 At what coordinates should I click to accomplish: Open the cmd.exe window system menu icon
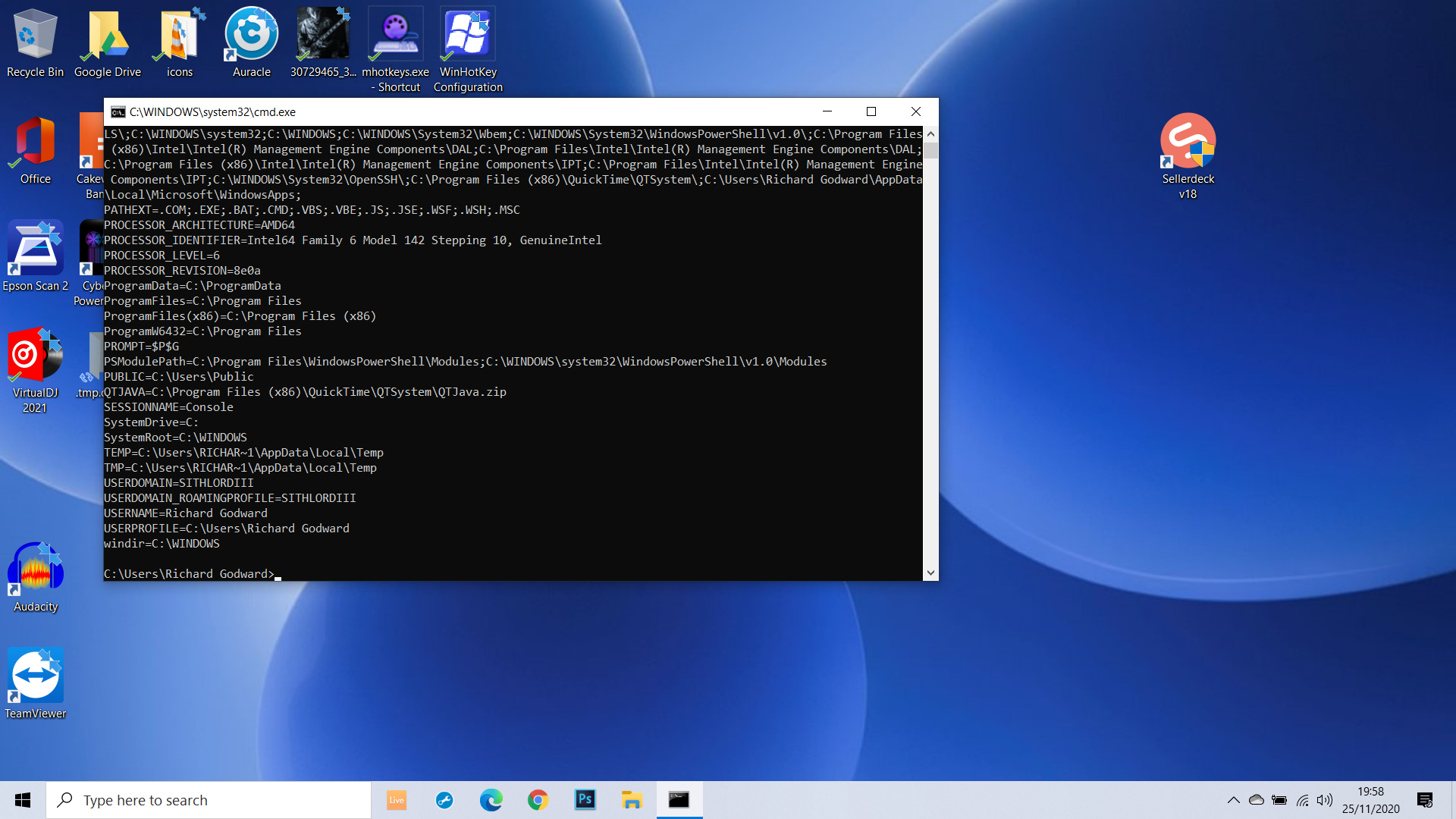(x=118, y=112)
